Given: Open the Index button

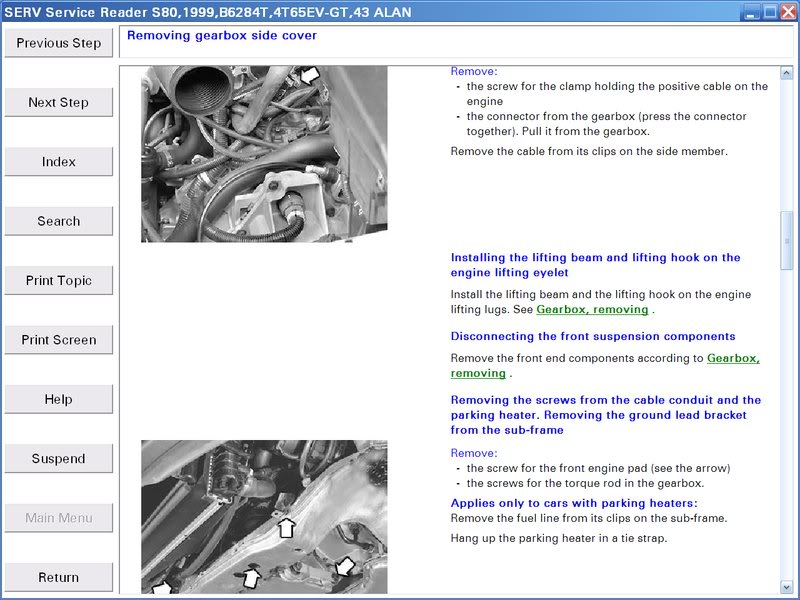Looking at the screenshot, I should click(x=59, y=162).
